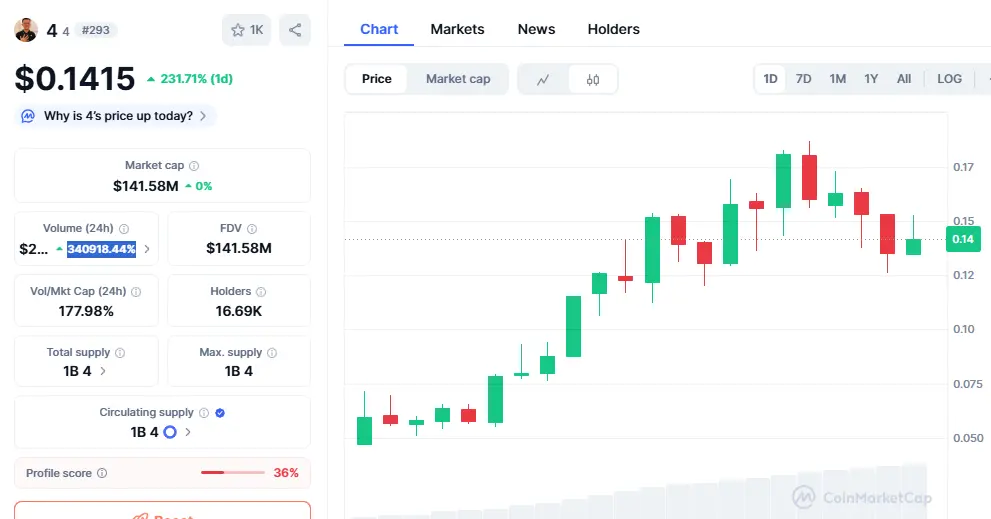Click Profile score info icon
This screenshot has height=519, width=991.
[102, 473]
